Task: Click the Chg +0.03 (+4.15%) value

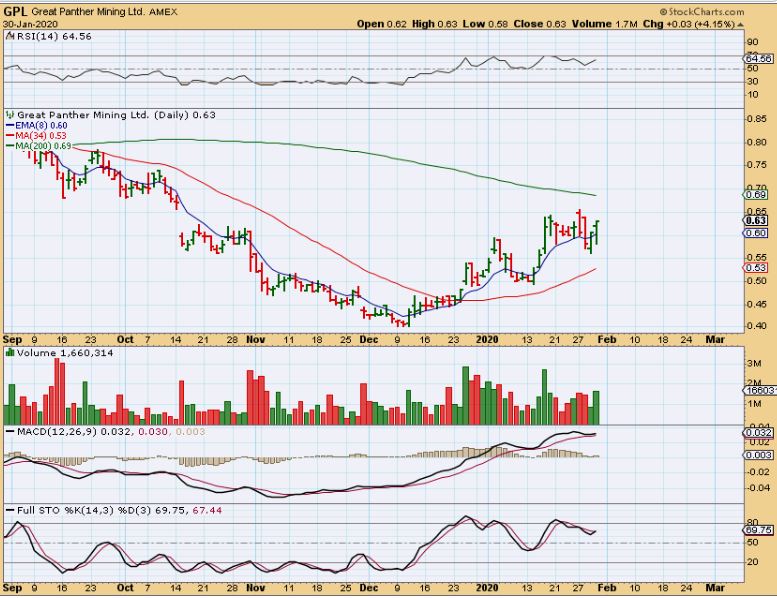Action: click(x=689, y=24)
